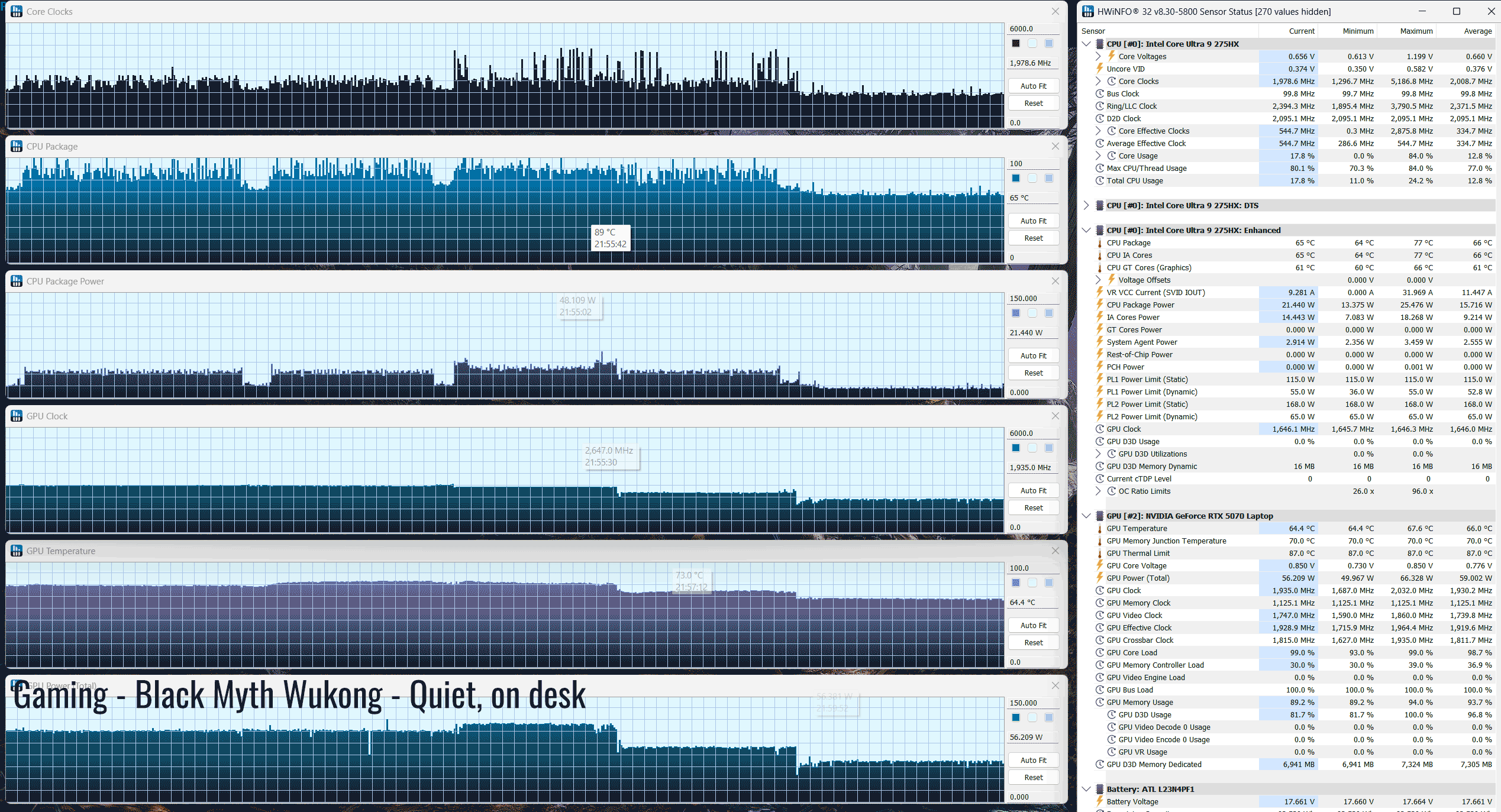The image size is (1501, 812).
Task: Click the clock icon beside Bus Clock
Action: [1100, 93]
